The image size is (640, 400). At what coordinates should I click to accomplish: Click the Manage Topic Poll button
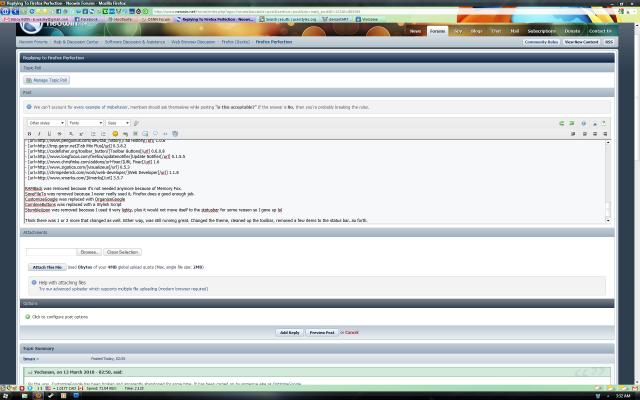(47, 80)
